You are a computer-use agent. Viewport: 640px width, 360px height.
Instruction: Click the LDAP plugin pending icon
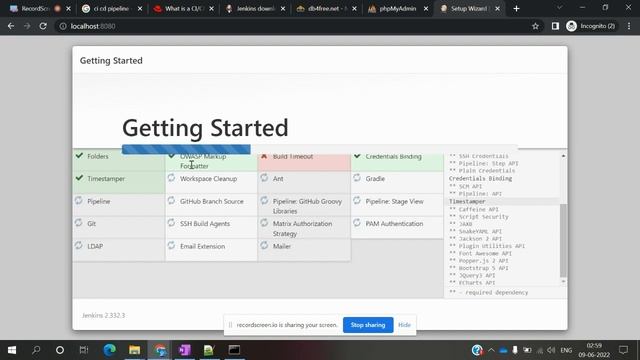click(78, 245)
